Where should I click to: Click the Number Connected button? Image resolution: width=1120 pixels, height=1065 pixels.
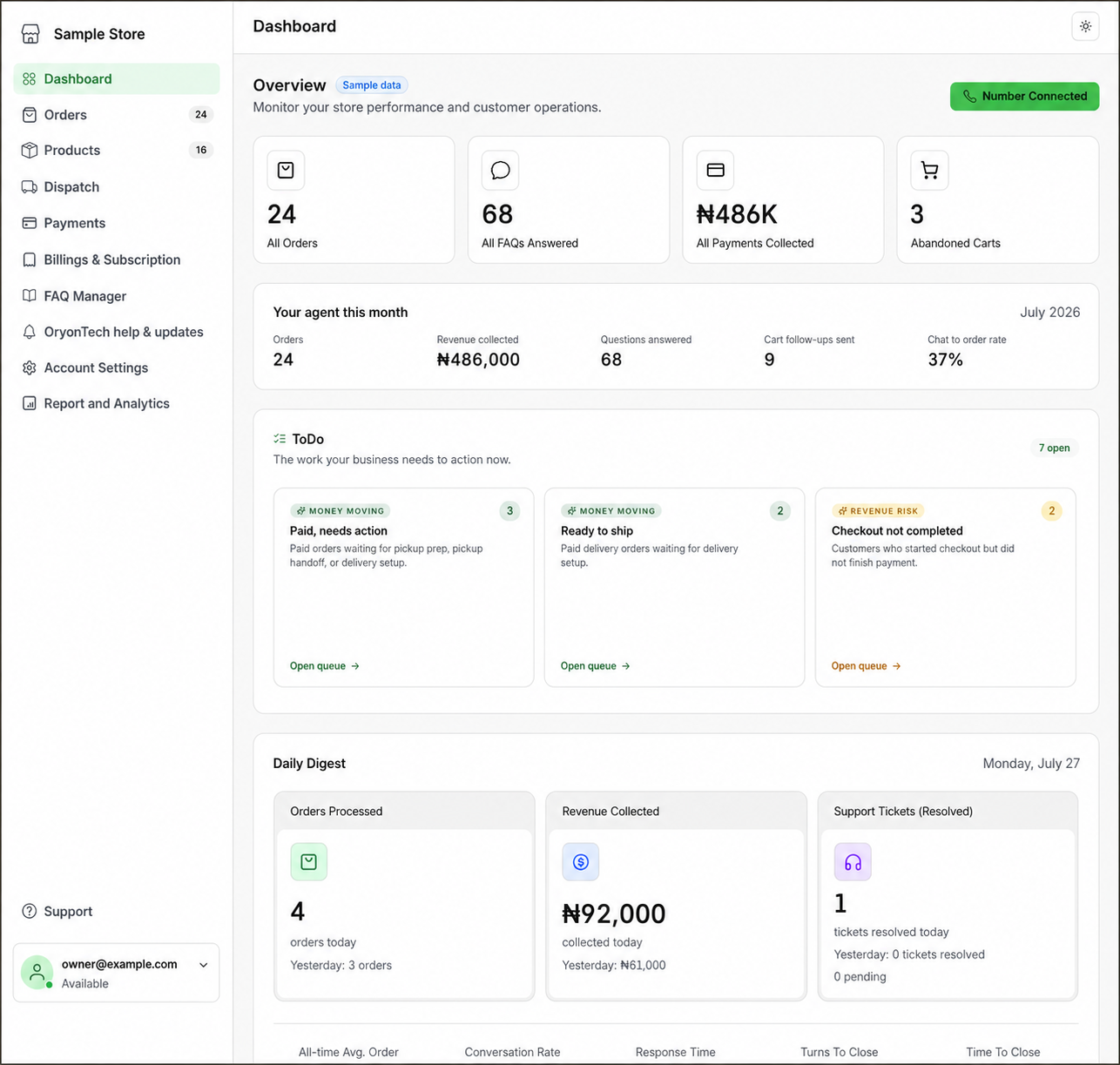1024,97
